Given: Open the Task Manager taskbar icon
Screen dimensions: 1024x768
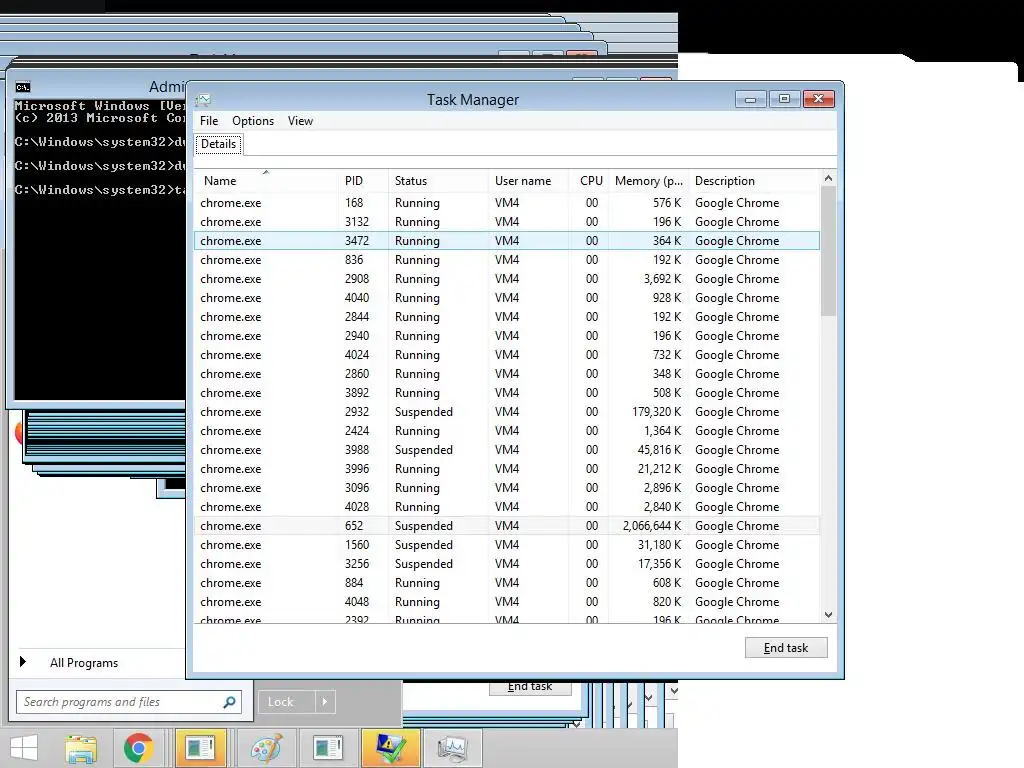Looking at the screenshot, I should click(453, 748).
